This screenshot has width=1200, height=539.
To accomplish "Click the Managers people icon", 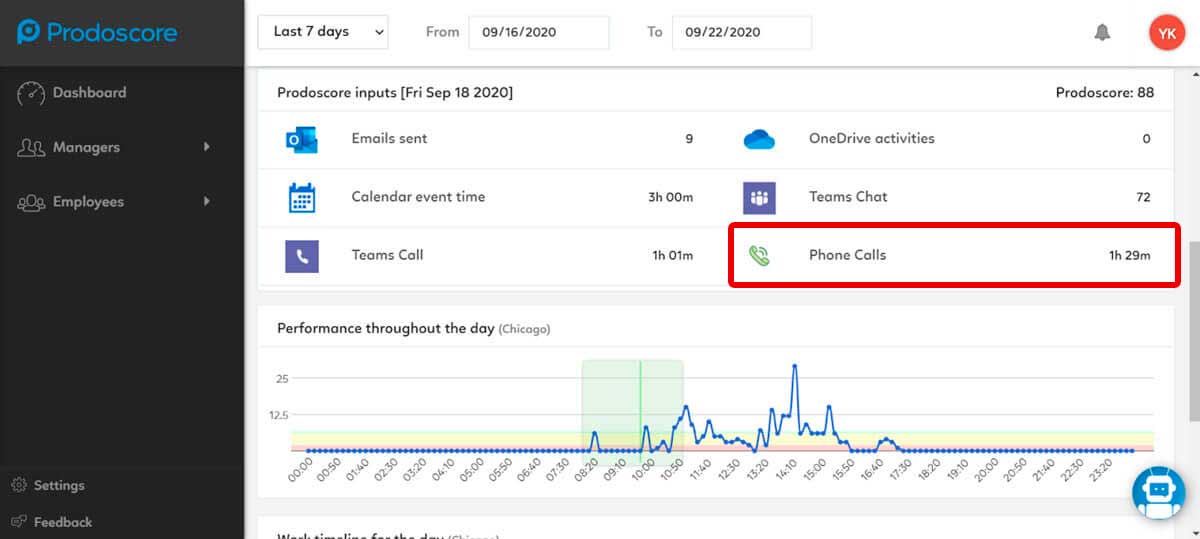I will click(x=31, y=148).
